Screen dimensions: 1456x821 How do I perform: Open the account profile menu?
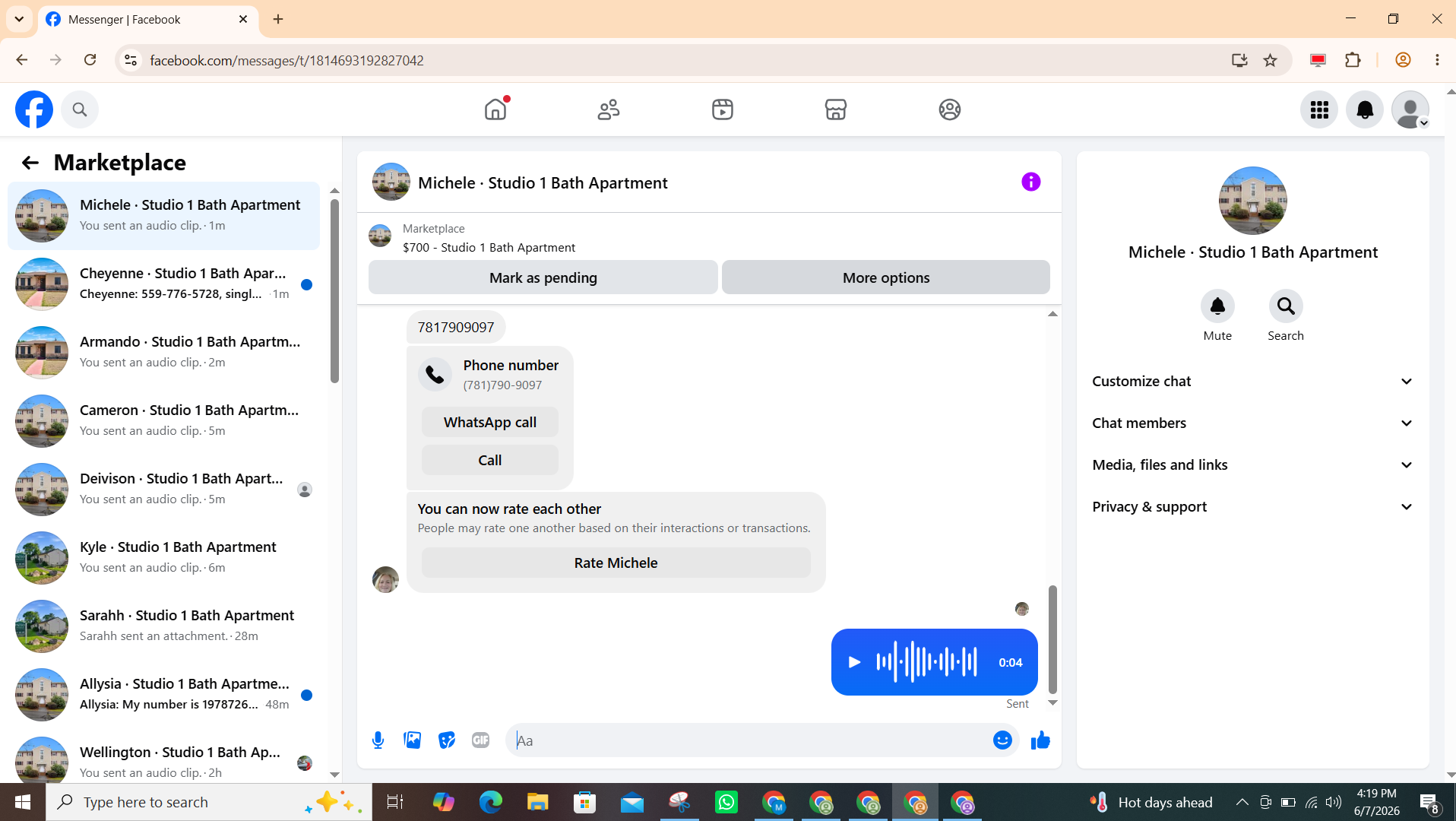click(x=1410, y=110)
